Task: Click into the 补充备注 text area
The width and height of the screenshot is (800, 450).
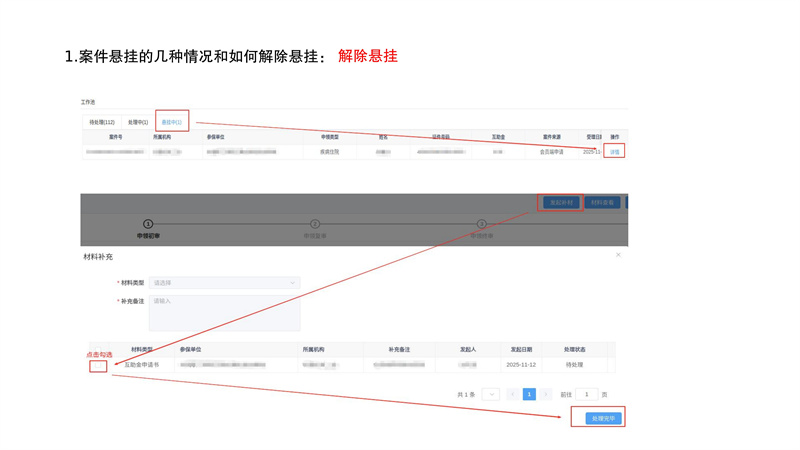Action: click(224, 313)
